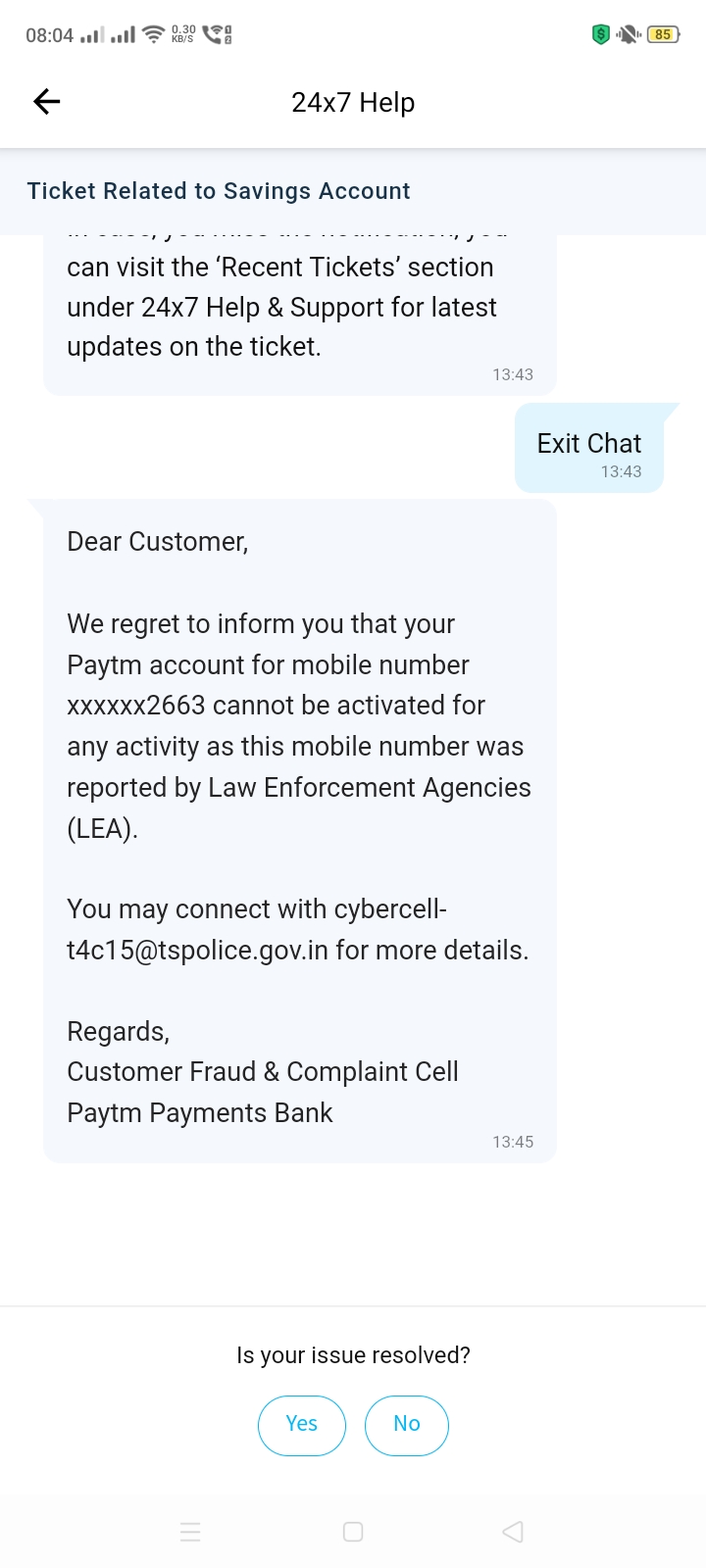The height and width of the screenshot is (1568, 706).
Task: Tap the Dear Customer message bubble
Action: [x=299, y=784]
